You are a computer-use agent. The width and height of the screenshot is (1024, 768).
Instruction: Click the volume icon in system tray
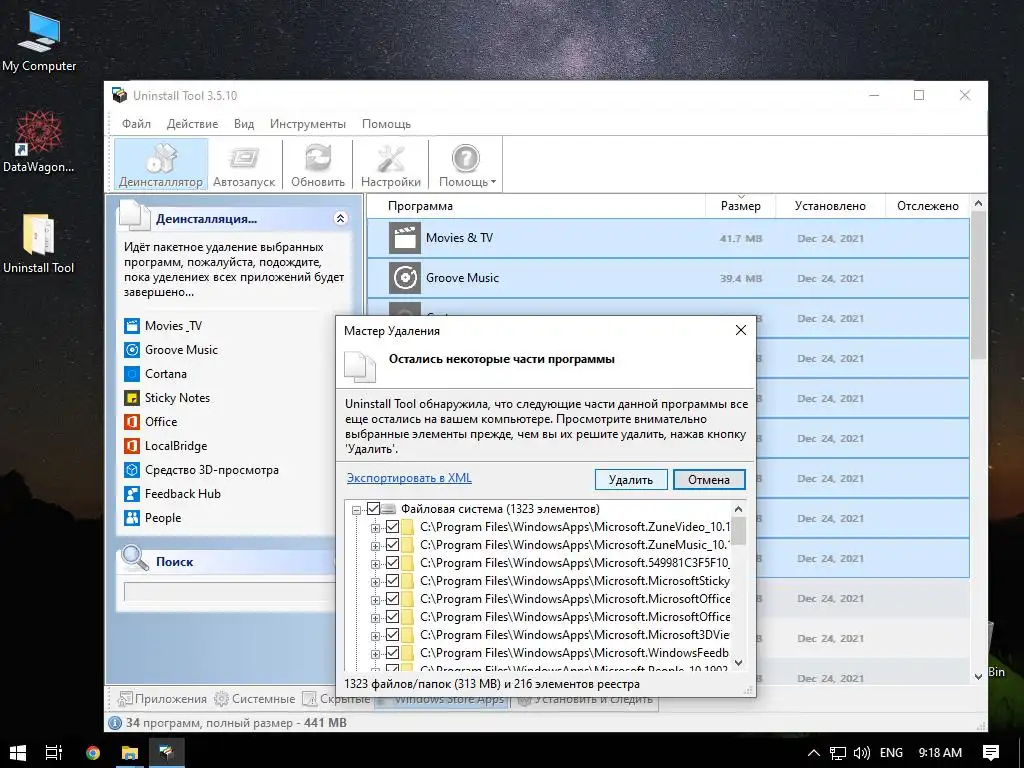click(x=862, y=753)
